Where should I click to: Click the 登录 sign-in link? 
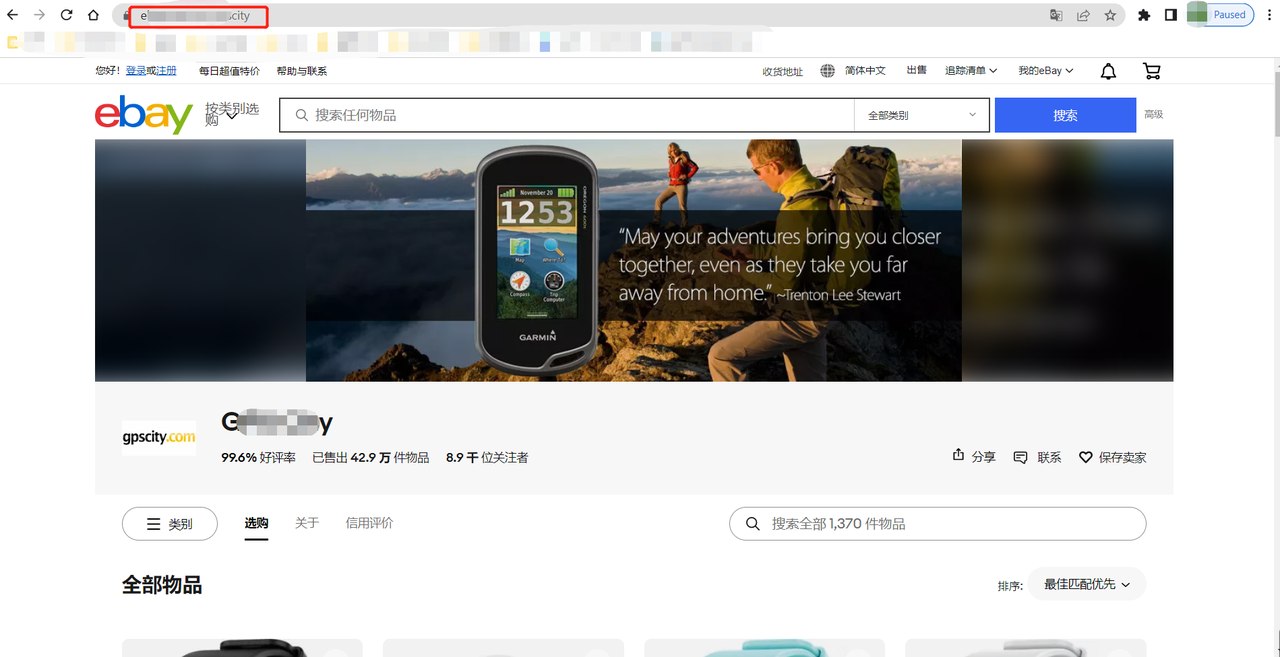[135, 71]
